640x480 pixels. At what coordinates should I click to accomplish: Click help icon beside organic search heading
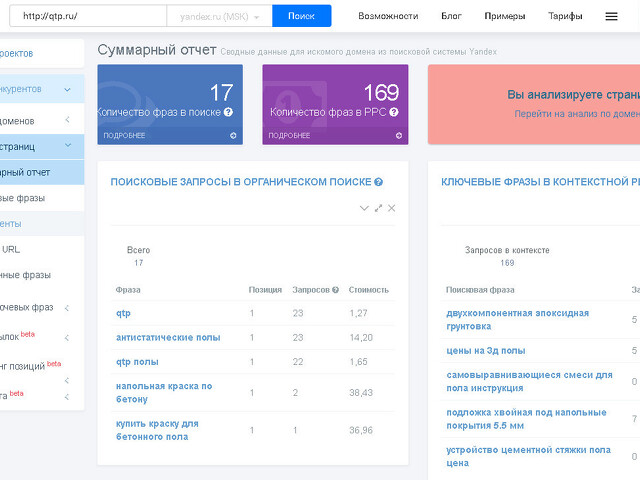(378, 182)
